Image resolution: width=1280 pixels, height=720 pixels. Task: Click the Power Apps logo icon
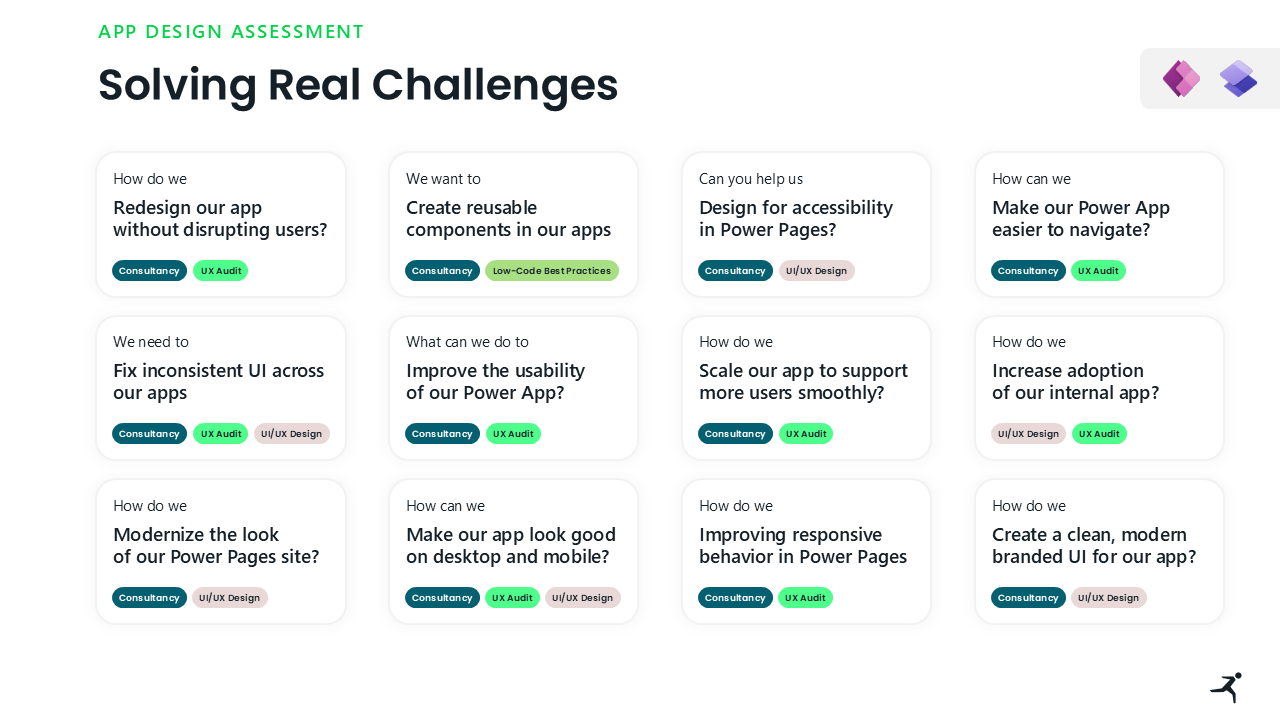tap(1181, 78)
